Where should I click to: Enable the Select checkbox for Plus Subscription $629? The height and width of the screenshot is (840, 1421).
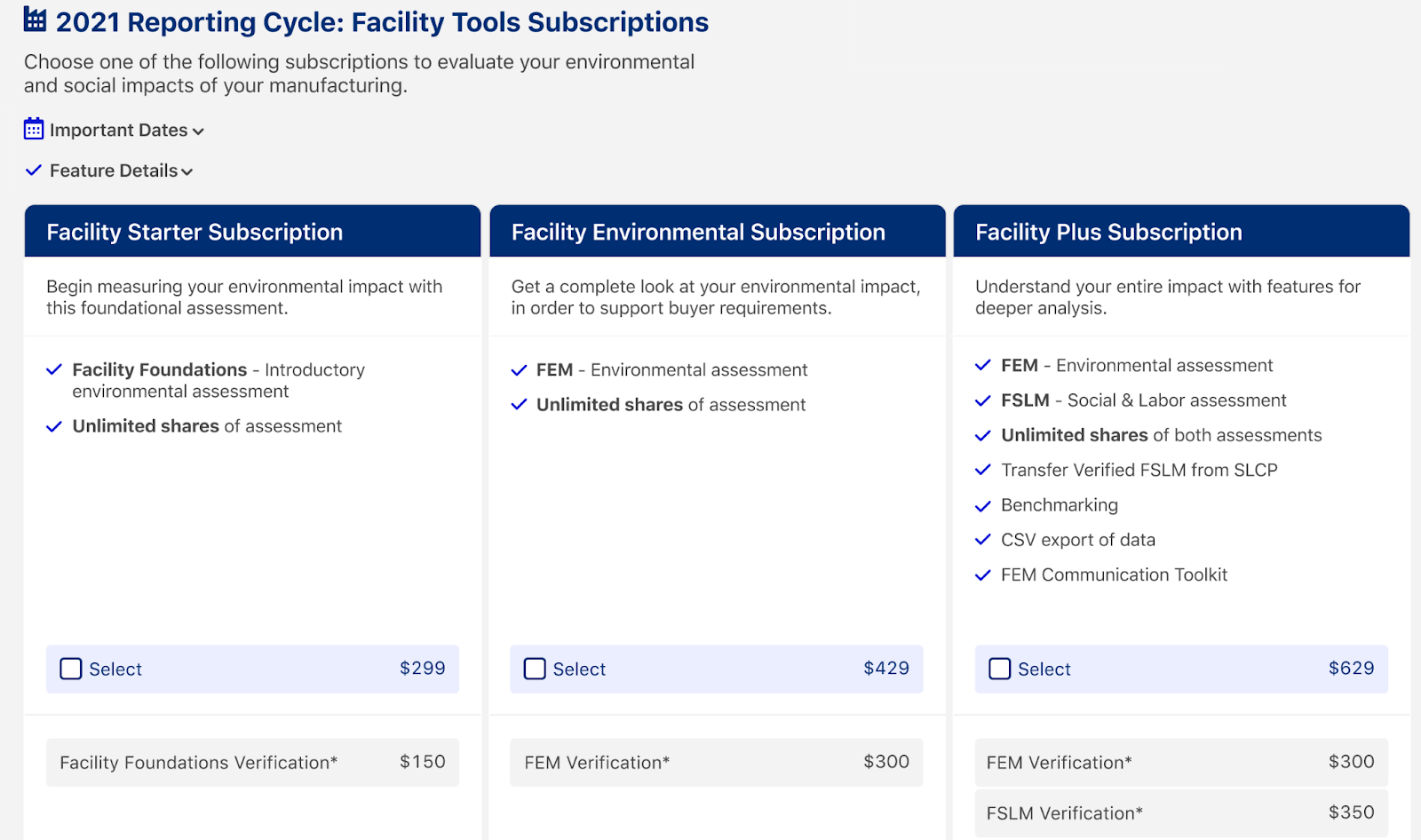1000,669
